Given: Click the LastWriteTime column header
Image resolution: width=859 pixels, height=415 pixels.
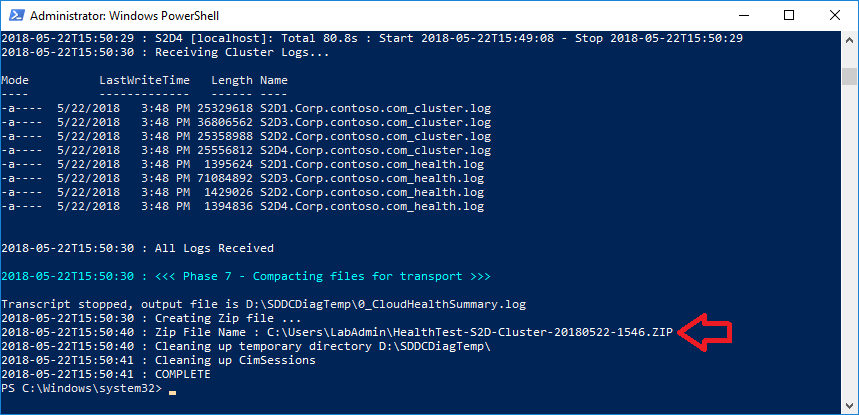Looking at the screenshot, I should [138, 80].
